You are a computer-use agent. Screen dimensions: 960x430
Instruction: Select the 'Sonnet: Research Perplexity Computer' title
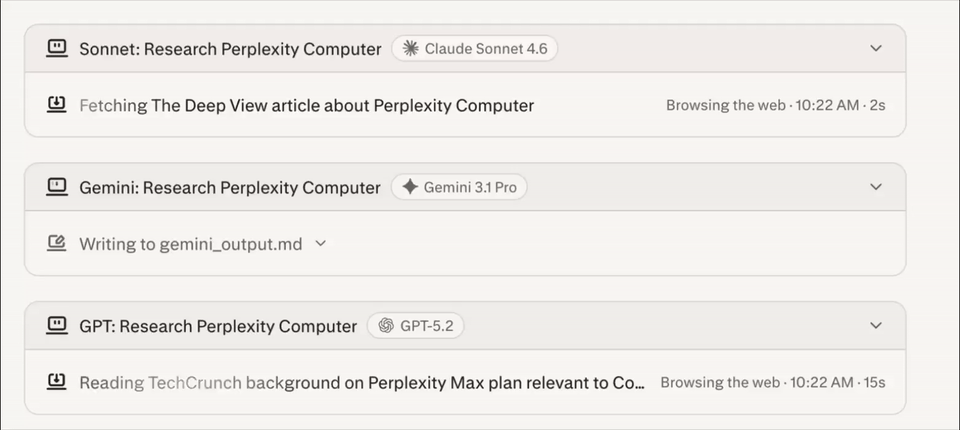(230, 49)
